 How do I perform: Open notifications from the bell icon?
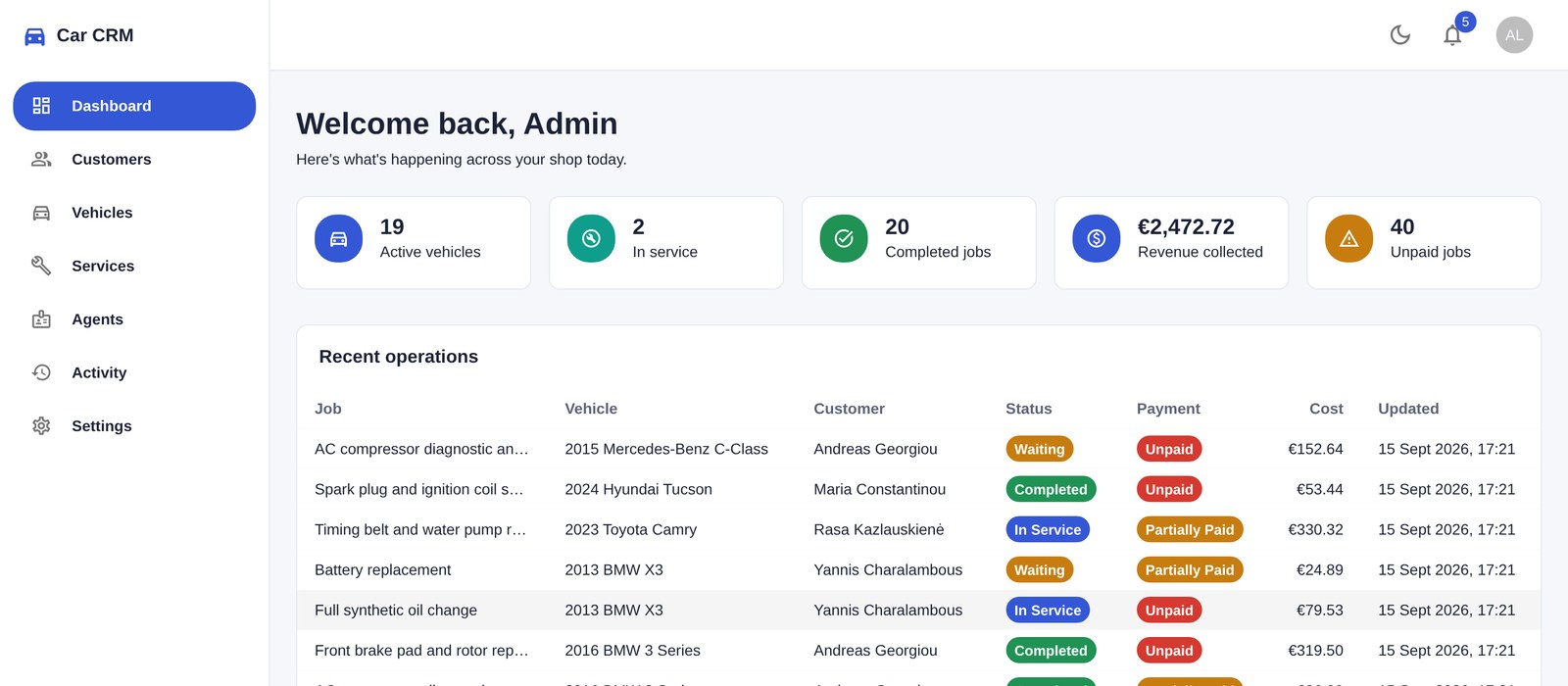(x=1452, y=35)
